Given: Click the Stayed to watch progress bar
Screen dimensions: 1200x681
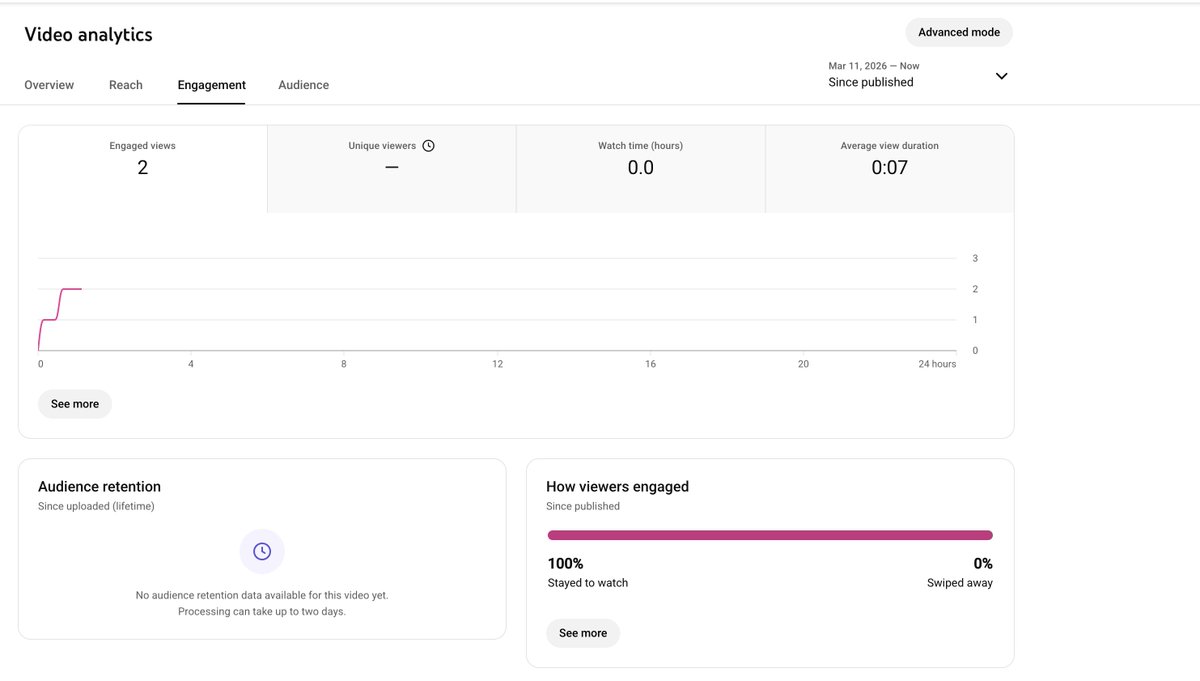Looking at the screenshot, I should tap(770, 535).
